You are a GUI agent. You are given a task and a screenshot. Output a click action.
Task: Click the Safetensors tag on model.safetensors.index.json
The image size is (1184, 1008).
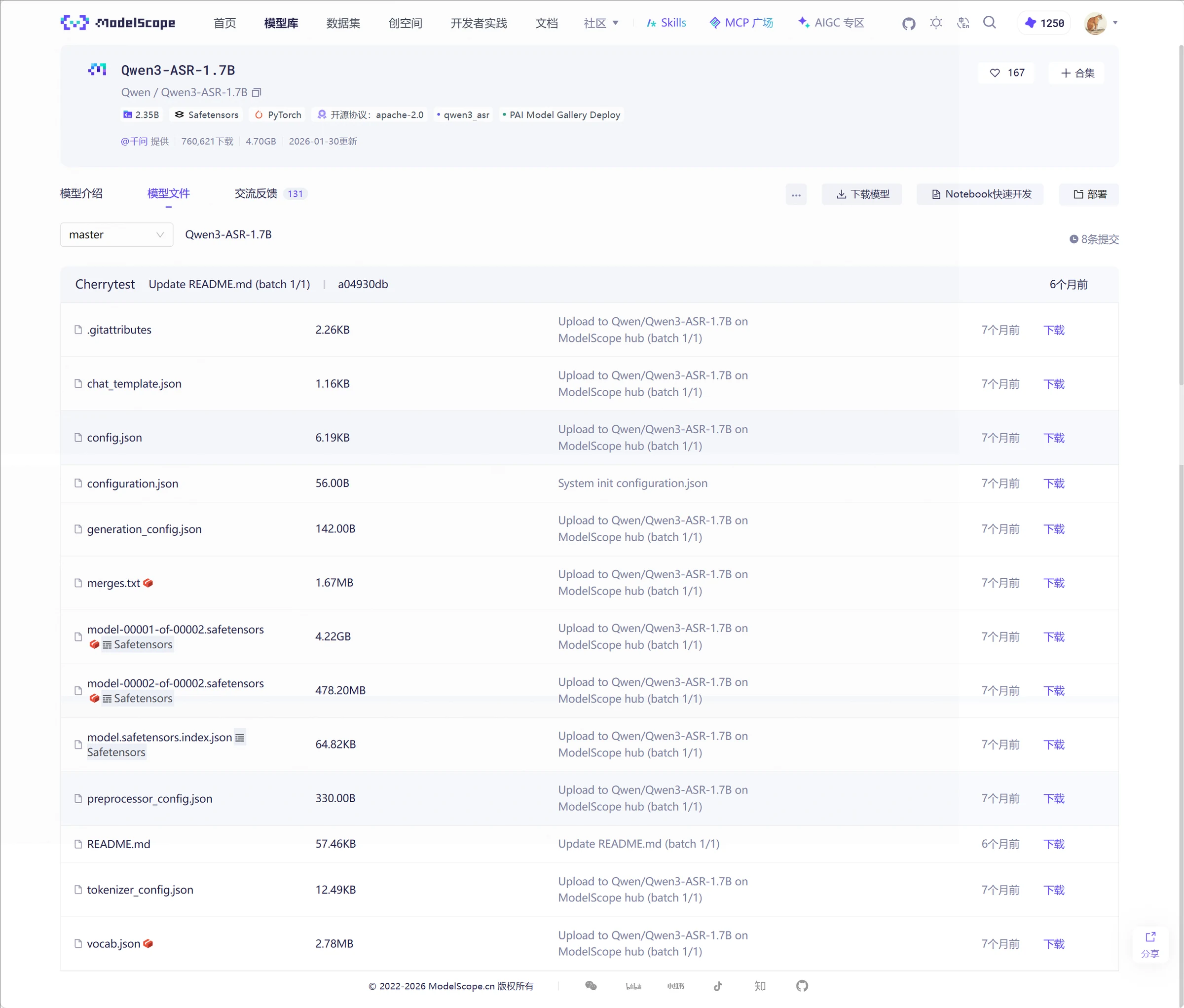(116, 752)
